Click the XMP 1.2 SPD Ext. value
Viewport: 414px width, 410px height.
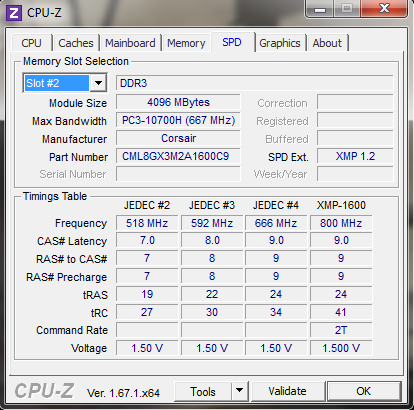[x=355, y=156]
